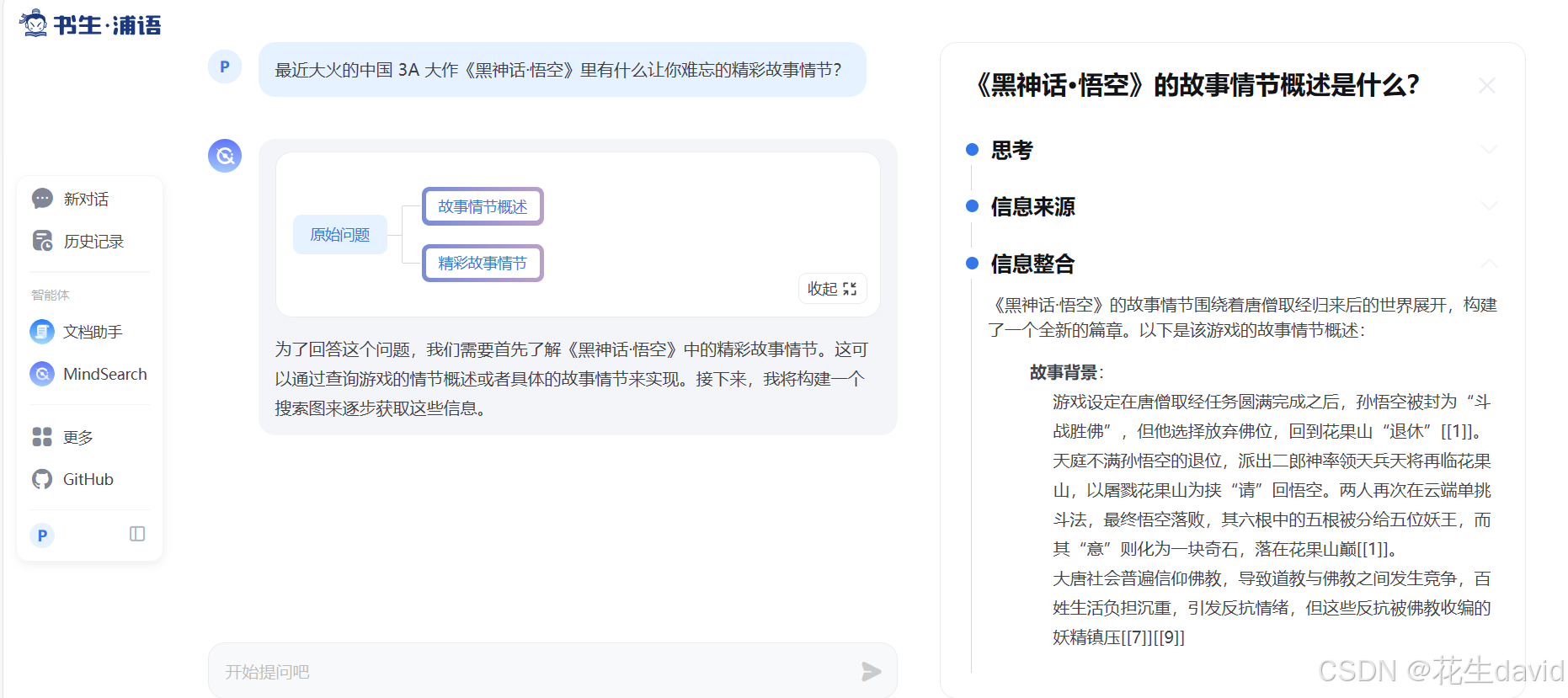The width and height of the screenshot is (1568, 698).
Task: Collapse the sidebar with the panel icon
Action: [x=137, y=534]
